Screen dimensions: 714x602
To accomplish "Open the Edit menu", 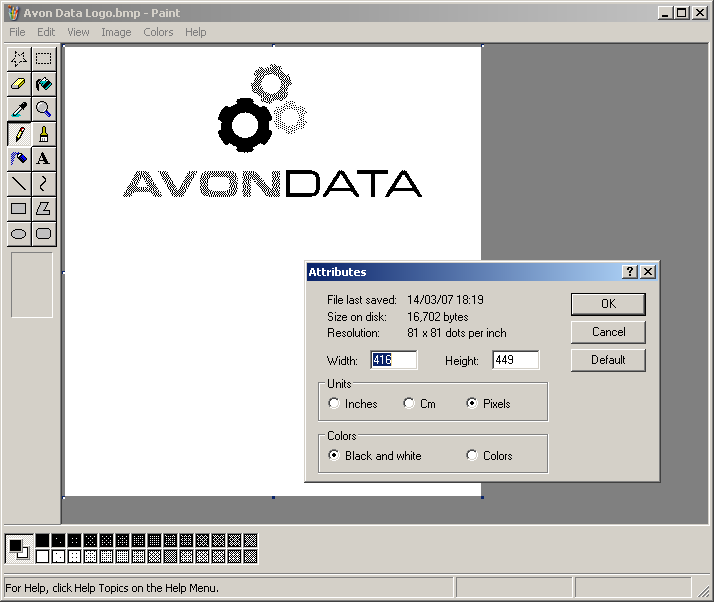I will 46,32.
